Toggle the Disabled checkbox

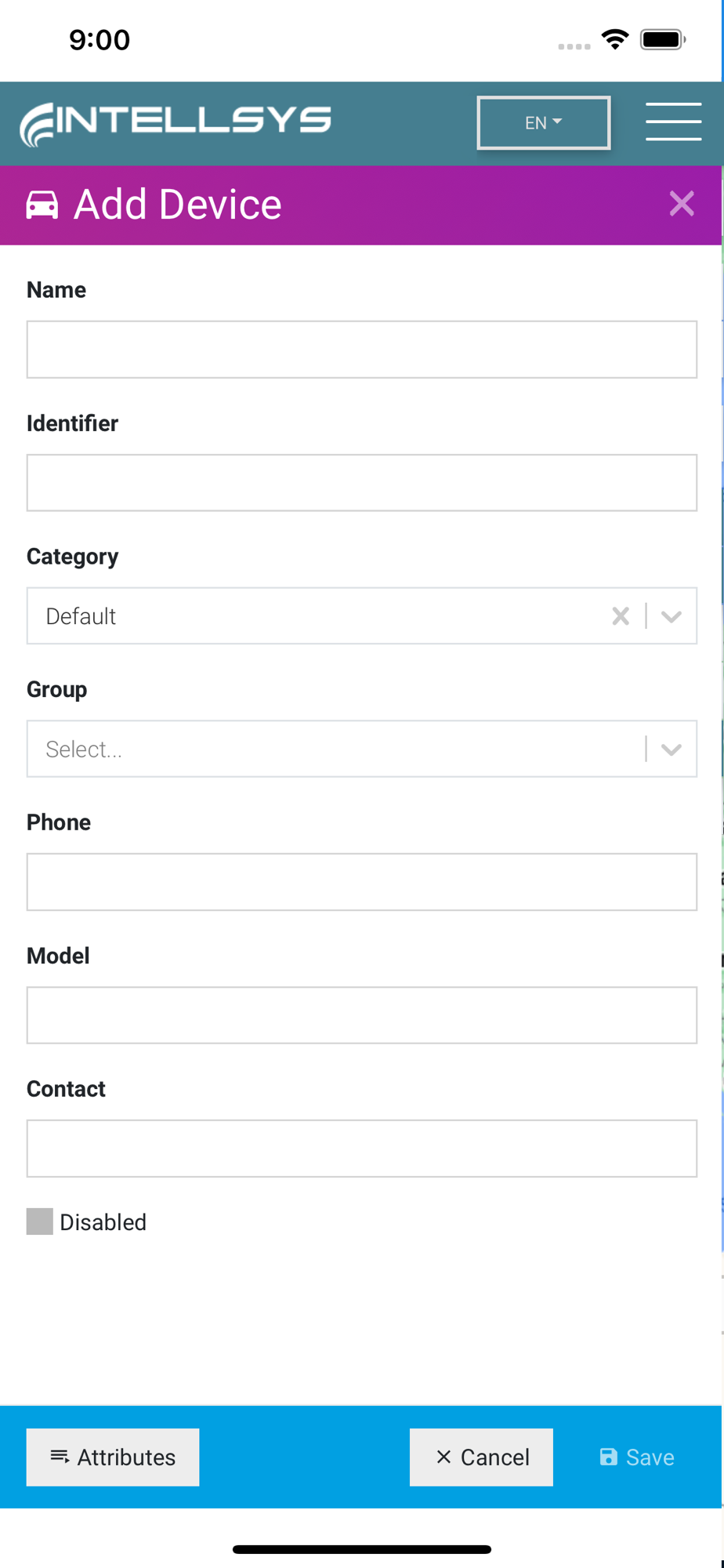[40, 1221]
